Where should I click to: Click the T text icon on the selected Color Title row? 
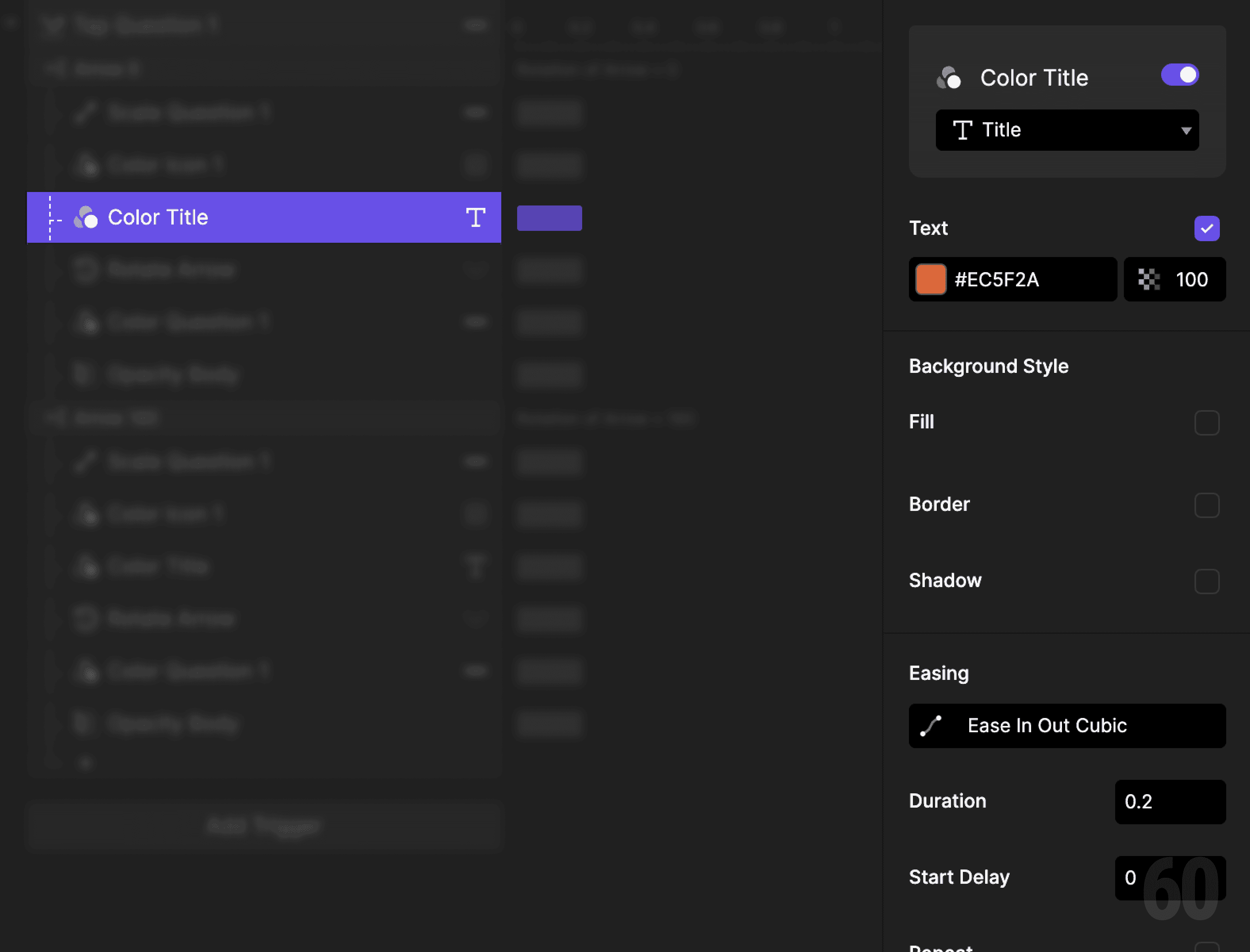[476, 217]
